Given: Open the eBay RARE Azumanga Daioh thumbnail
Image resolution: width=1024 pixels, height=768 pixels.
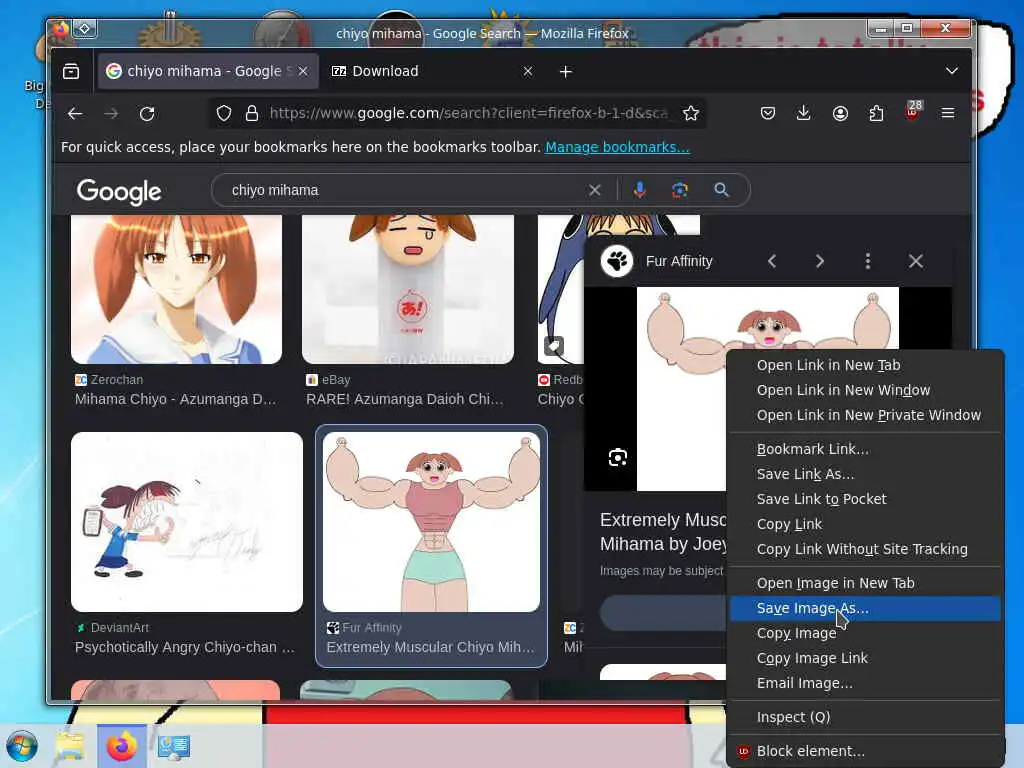Looking at the screenshot, I should tap(408, 289).
